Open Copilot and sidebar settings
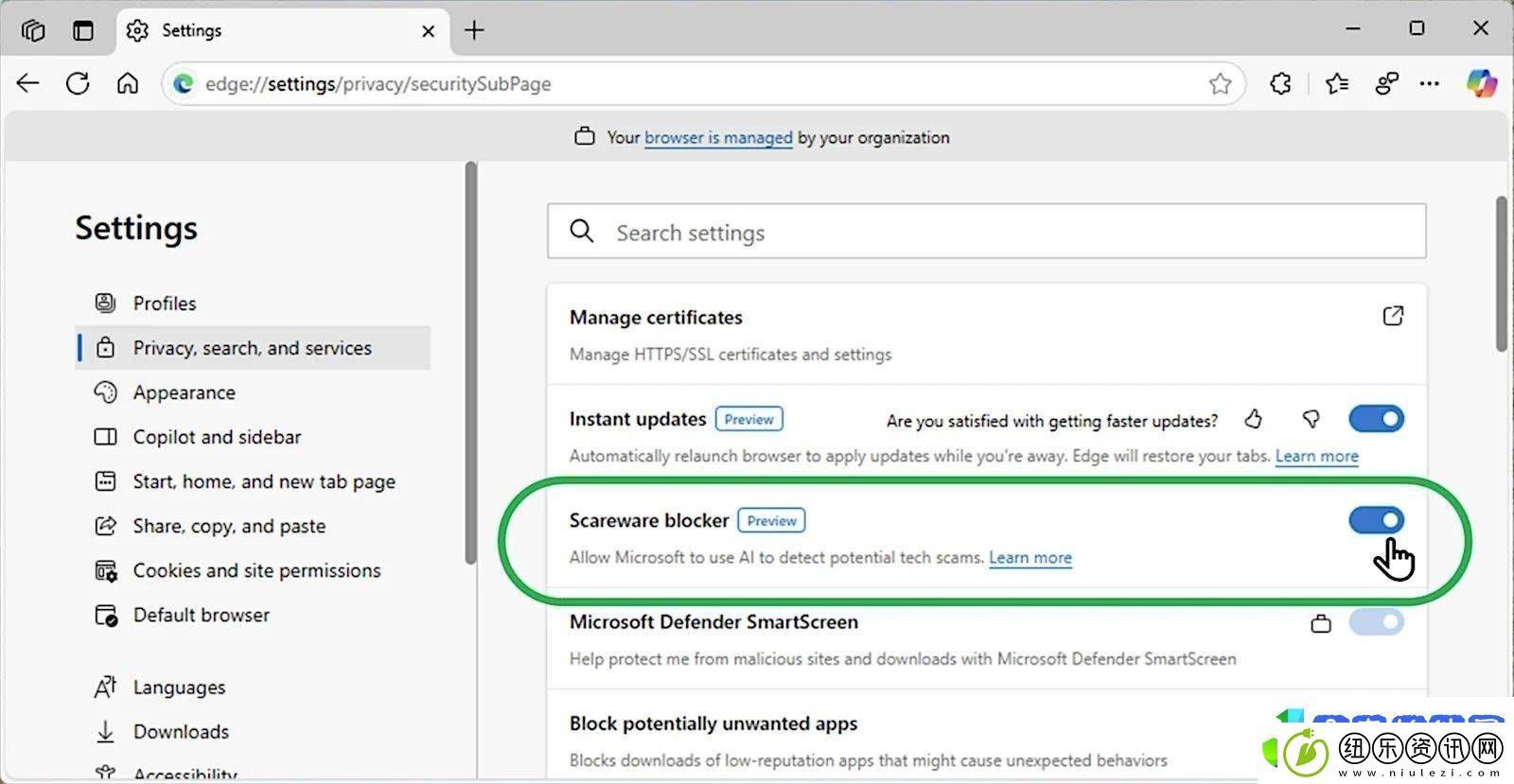 [x=253, y=437]
